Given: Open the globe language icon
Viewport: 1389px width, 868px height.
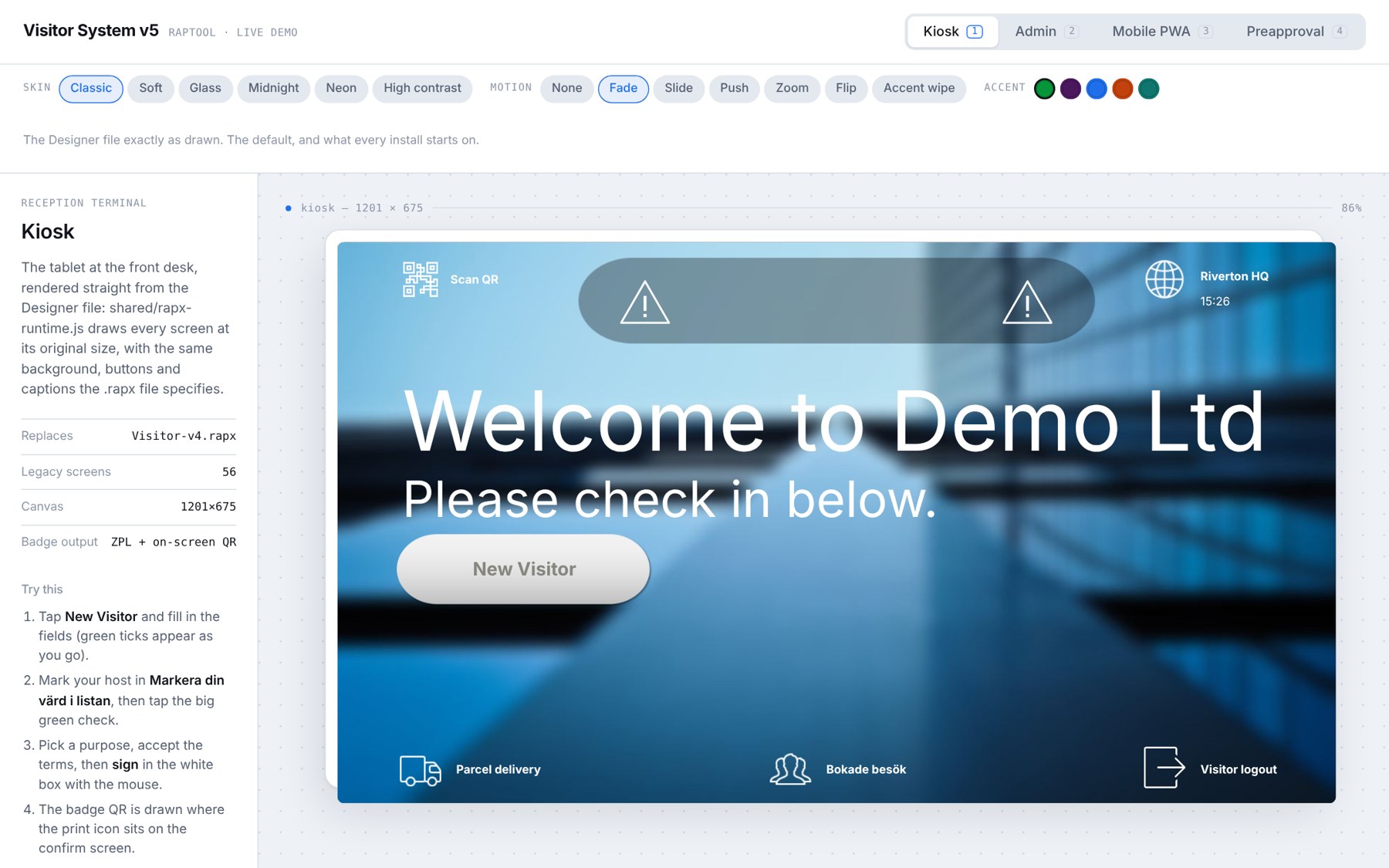Looking at the screenshot, I should [x=1164, y=279].
